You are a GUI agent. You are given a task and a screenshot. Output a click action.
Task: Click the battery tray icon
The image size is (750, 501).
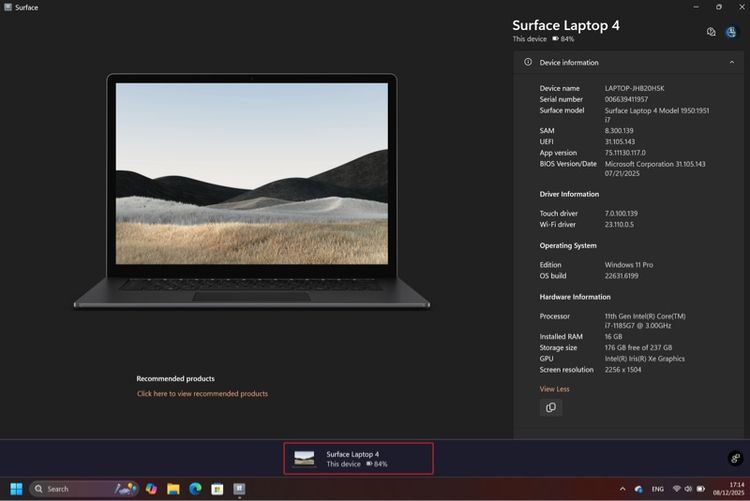pyautogui.click(x=700, y=489)
